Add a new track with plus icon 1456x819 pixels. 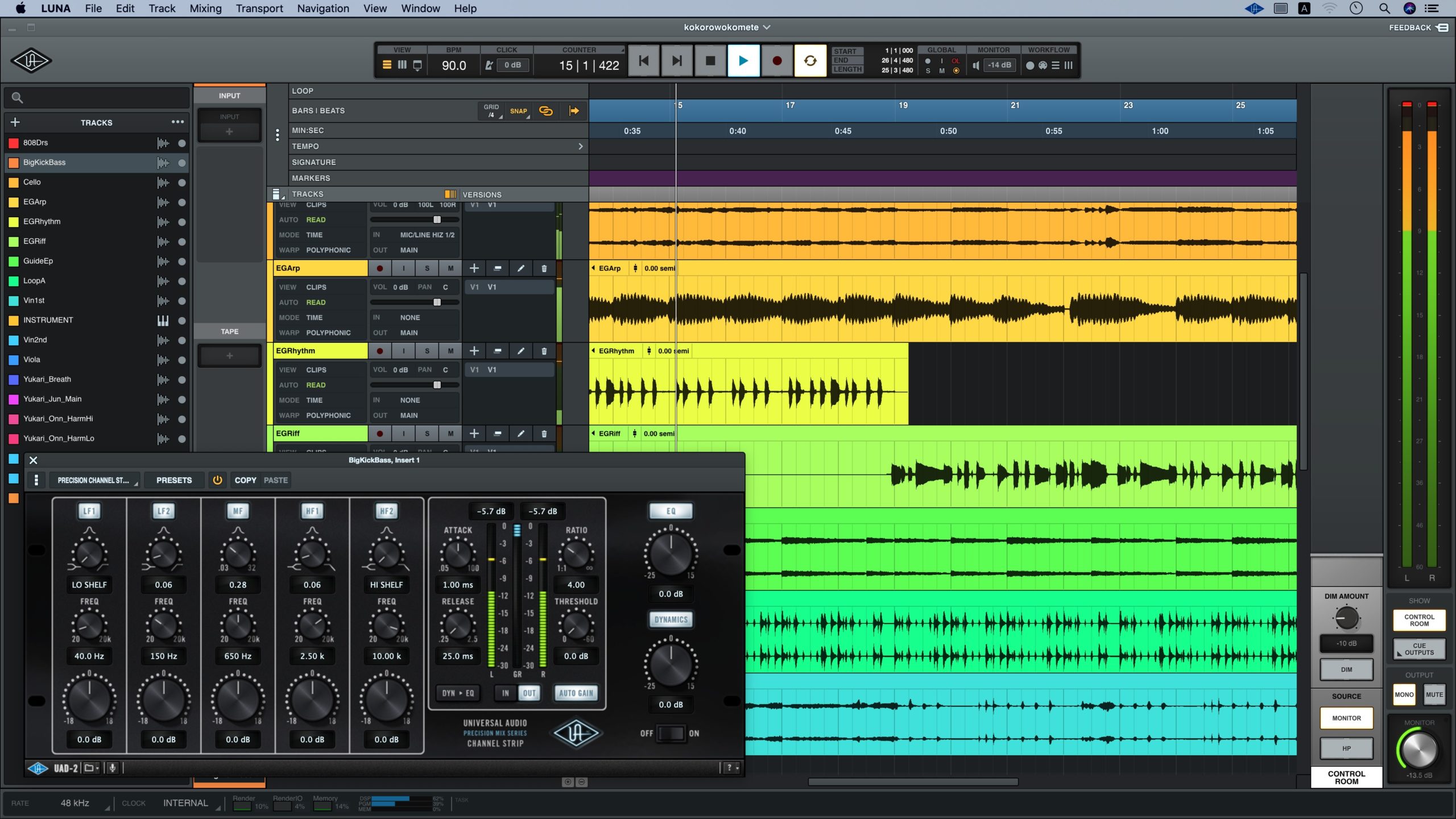(x=15, y=122)
